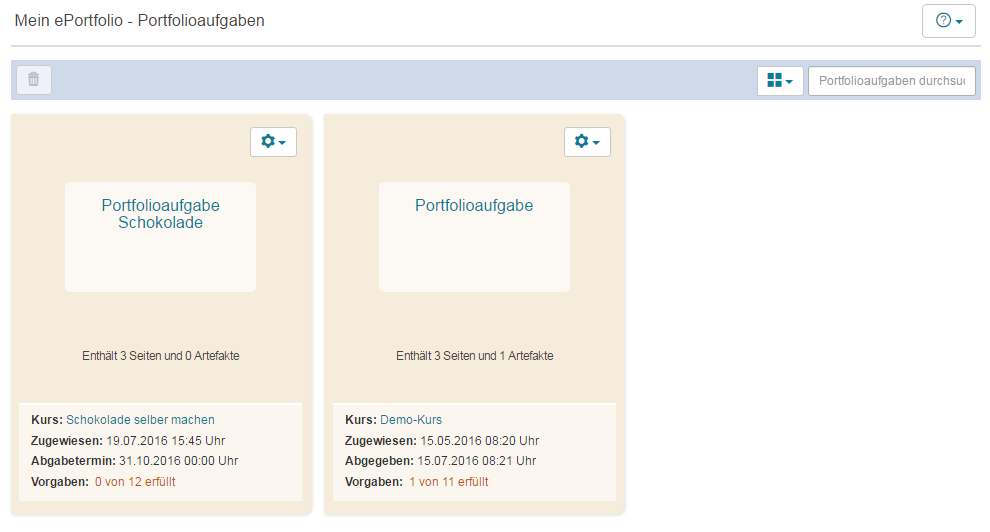Open gear menu on Portfolioaufgabe Schokolade card
The image size is (990, 532).
tap(273, 142)
